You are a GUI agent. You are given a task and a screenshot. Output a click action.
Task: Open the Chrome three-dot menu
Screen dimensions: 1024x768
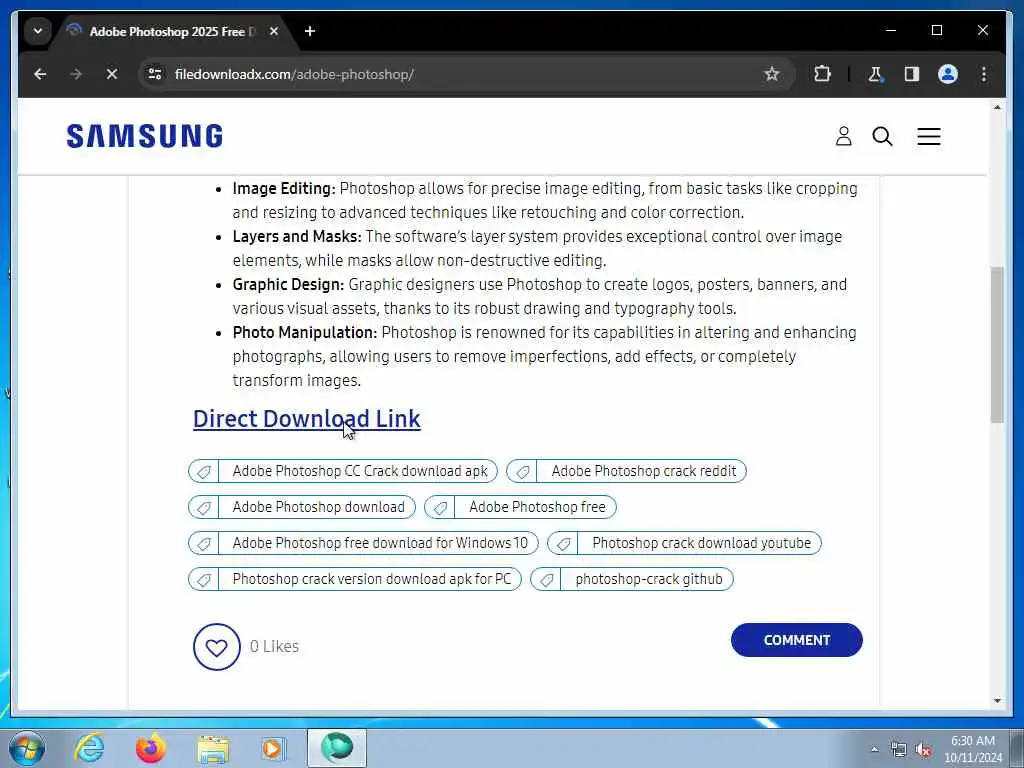(984, 74)
